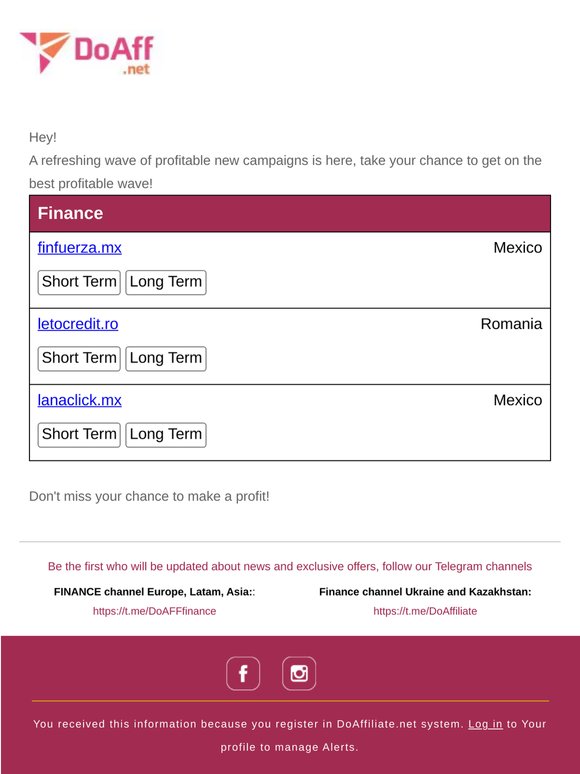Click the Mexico label beside finfuerza.mx
Viewport: 580px width, 774px height.
[x=518, y=247]
